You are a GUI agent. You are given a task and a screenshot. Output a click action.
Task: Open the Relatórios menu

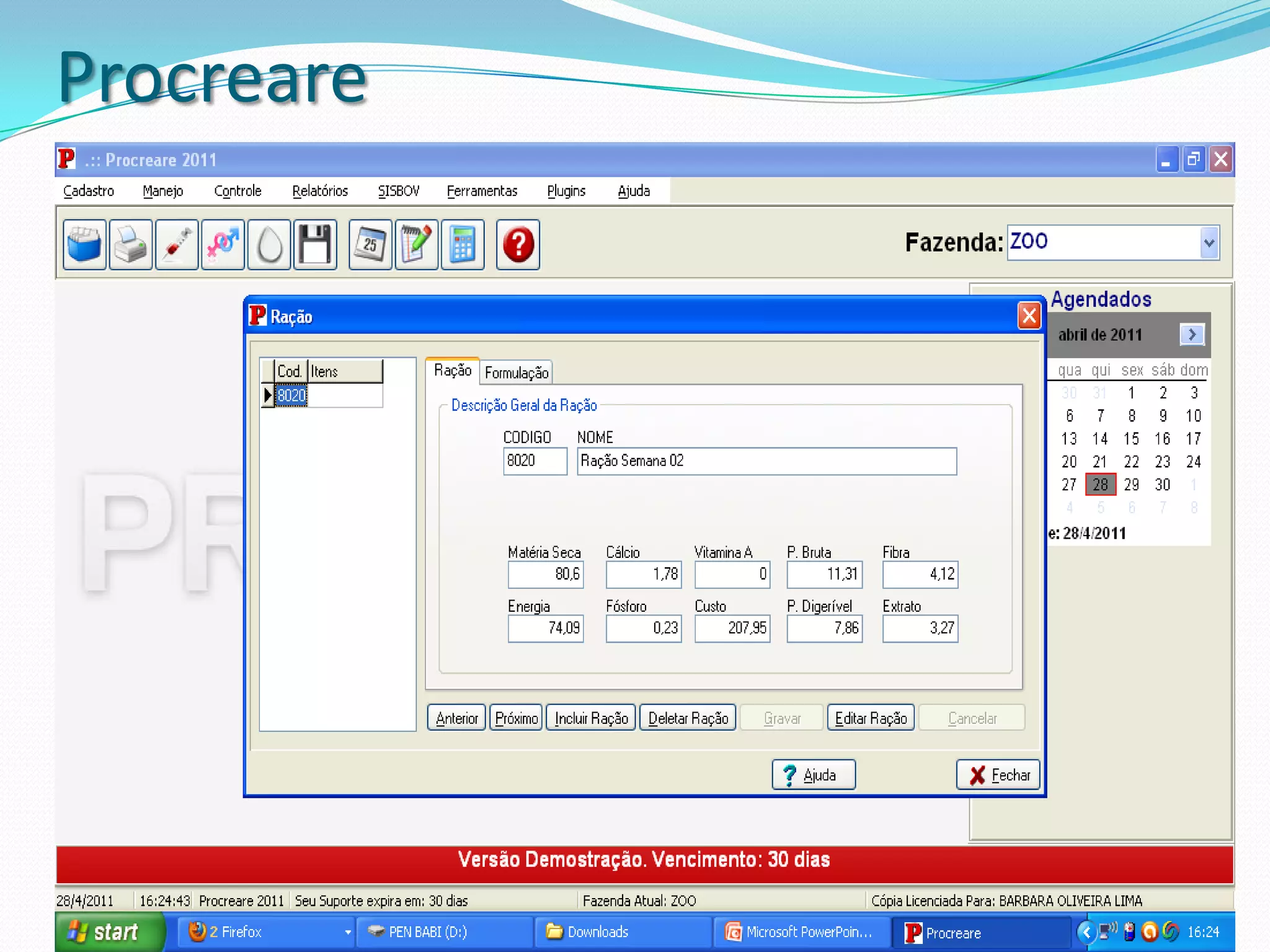pos(320,191)
